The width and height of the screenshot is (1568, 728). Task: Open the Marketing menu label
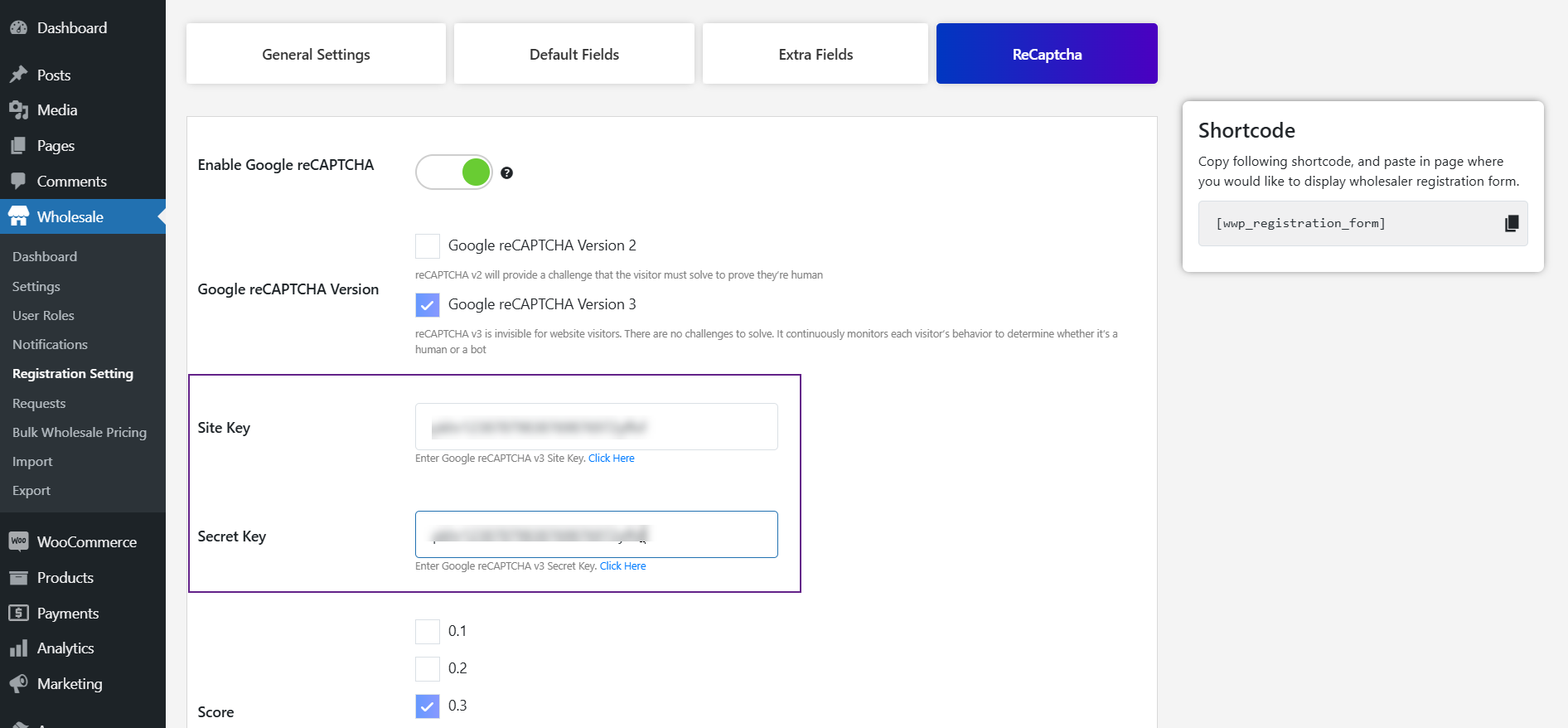tap(70, 683)
